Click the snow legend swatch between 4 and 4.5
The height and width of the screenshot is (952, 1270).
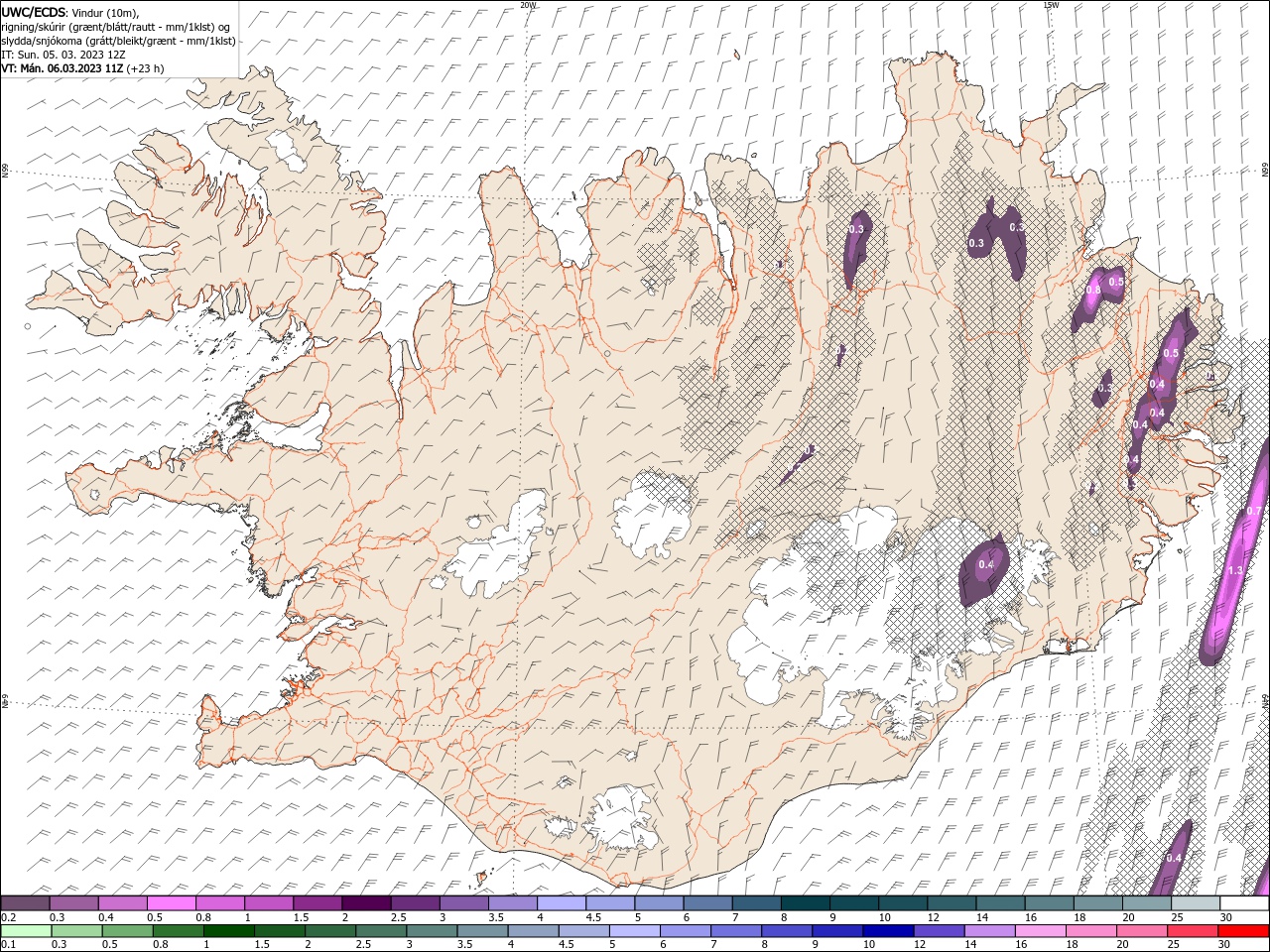562,903
